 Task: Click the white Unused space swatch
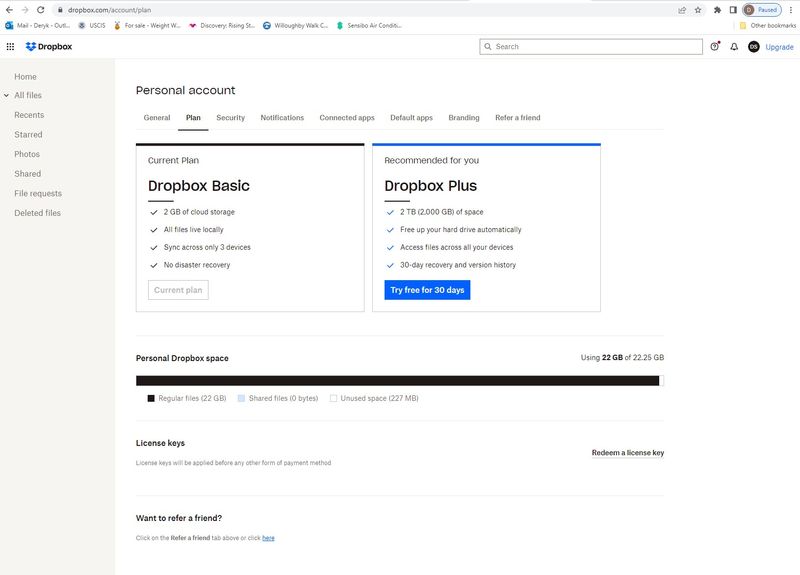(x=333, y=398)
